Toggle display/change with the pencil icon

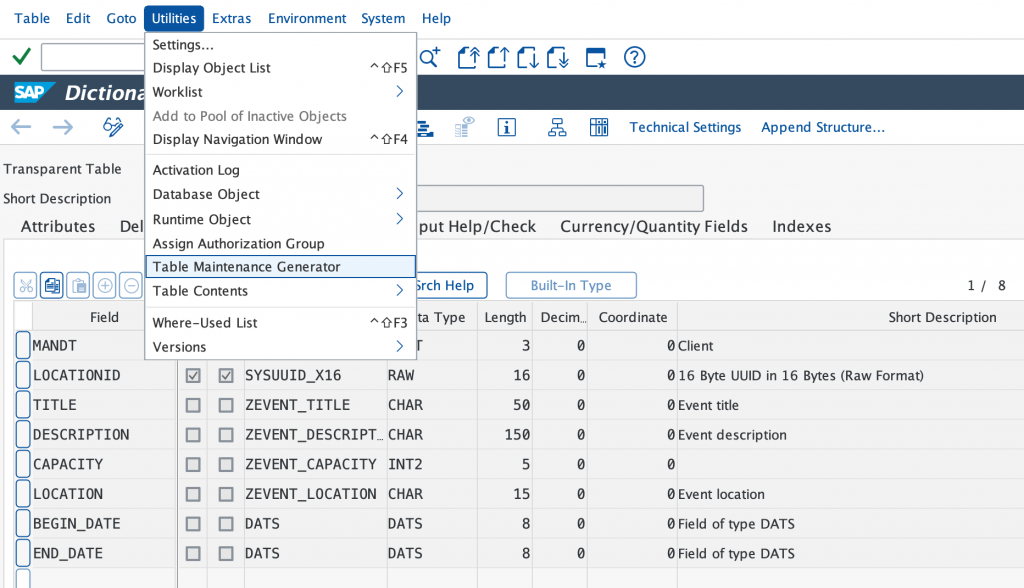[x=113, y=127]
